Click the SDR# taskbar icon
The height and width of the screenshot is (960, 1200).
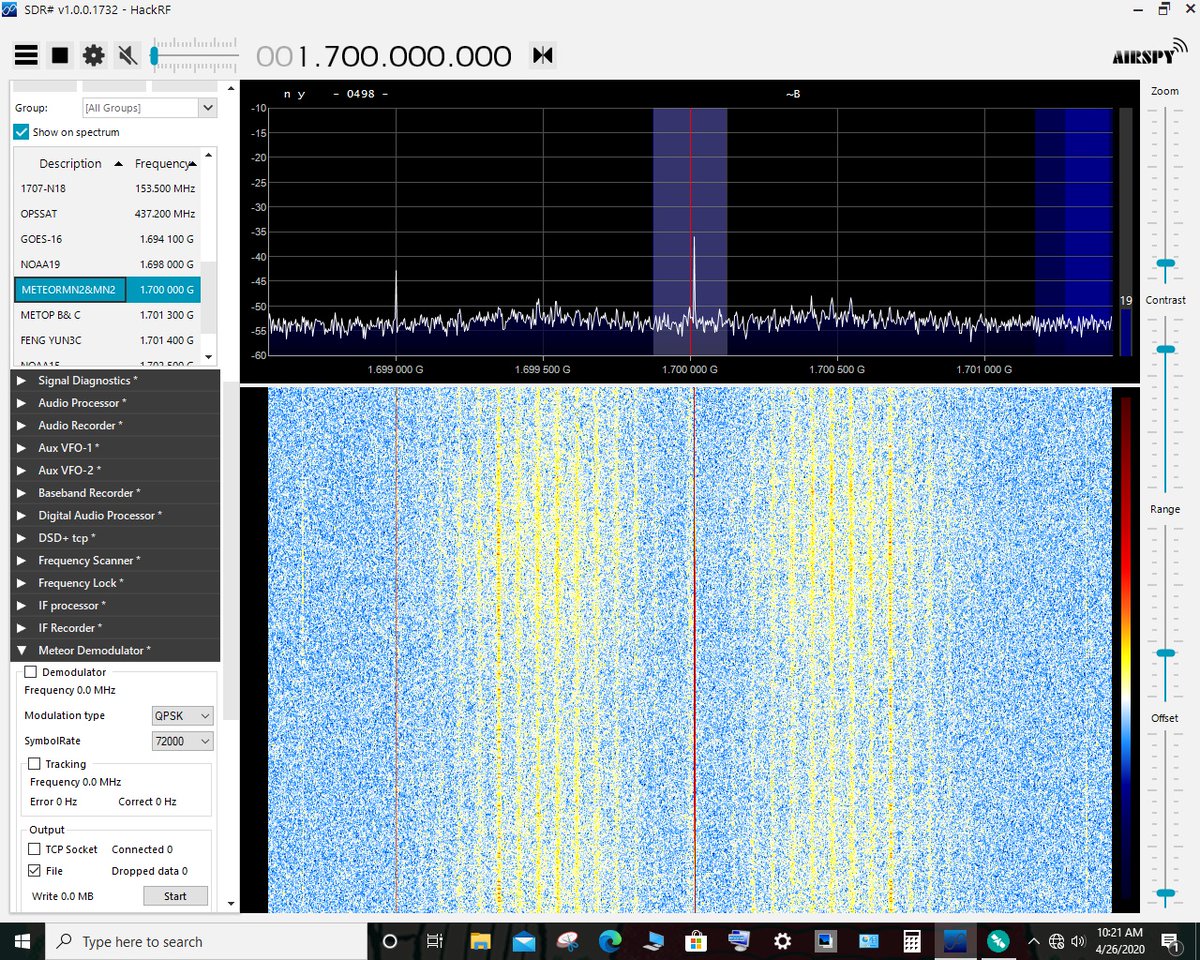tap(955, 941)
